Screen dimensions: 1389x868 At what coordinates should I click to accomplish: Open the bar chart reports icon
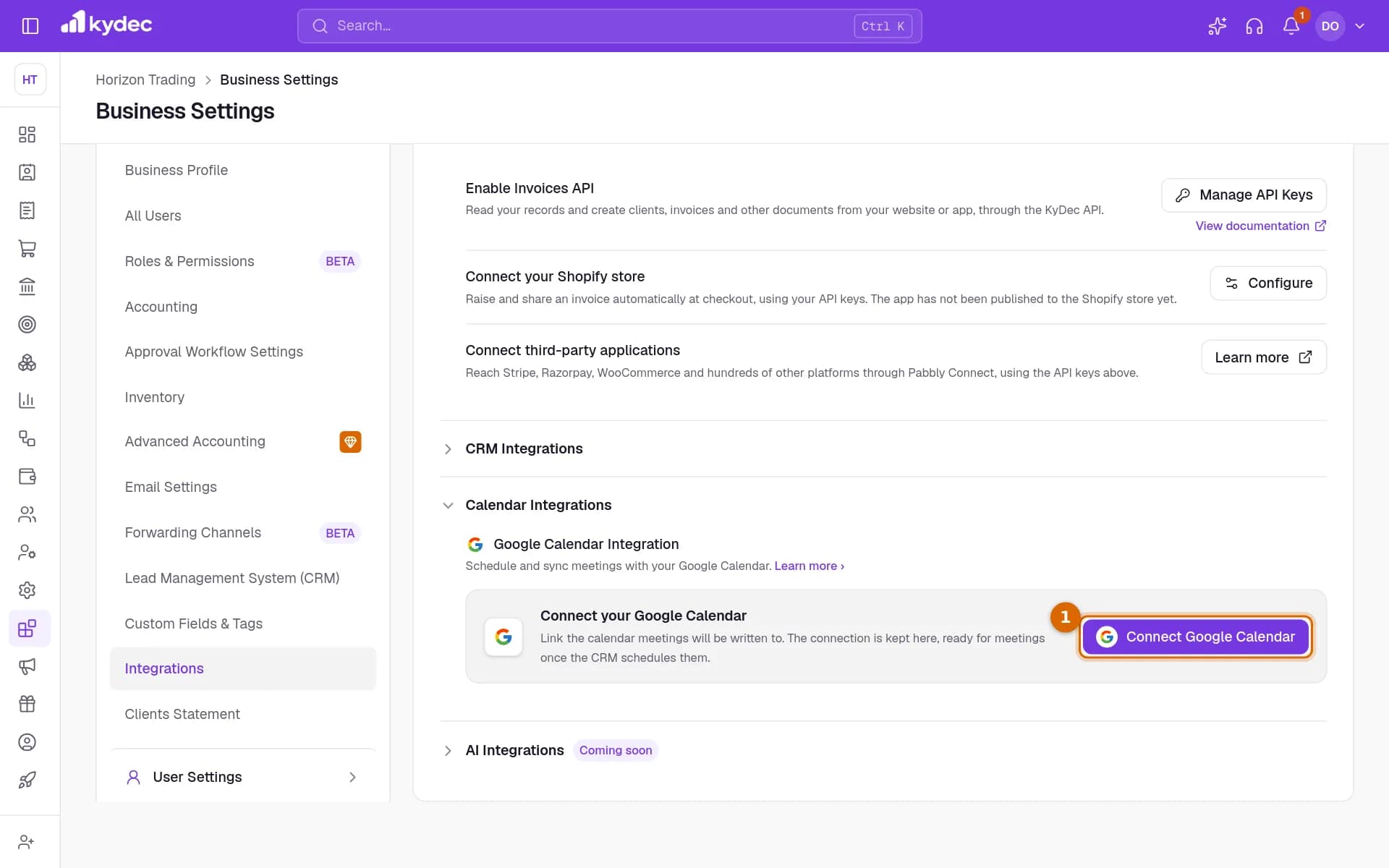27,401
